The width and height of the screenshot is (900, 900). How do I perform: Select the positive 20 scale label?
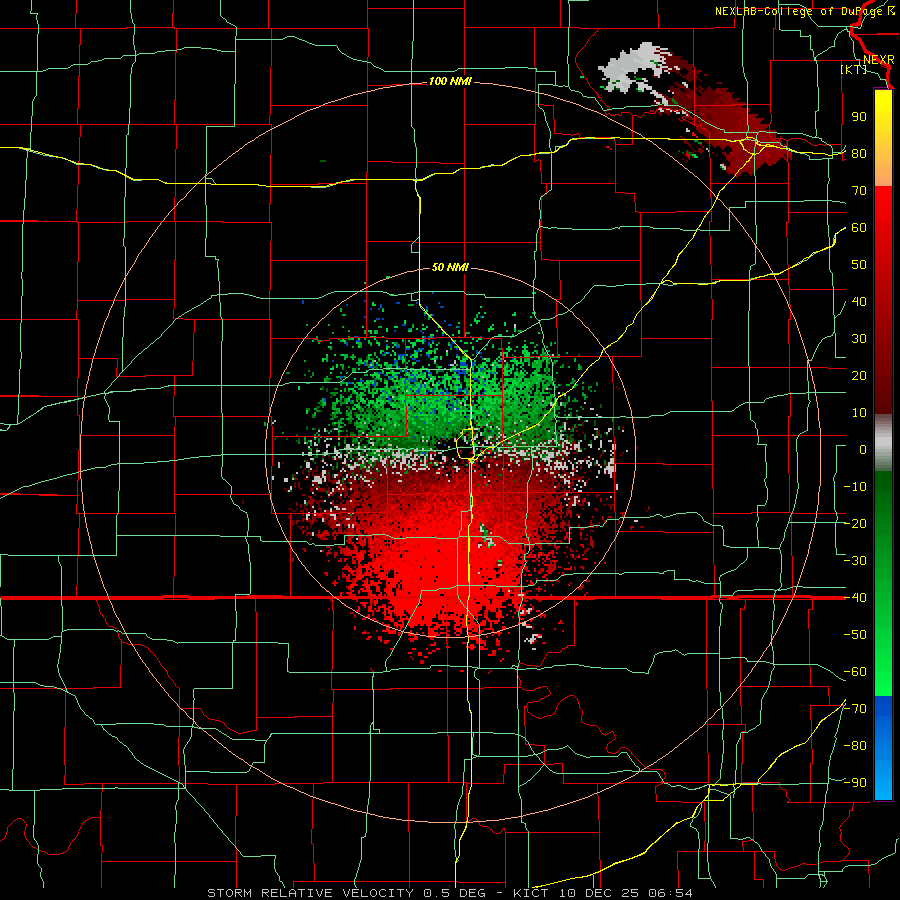[859, 375]
